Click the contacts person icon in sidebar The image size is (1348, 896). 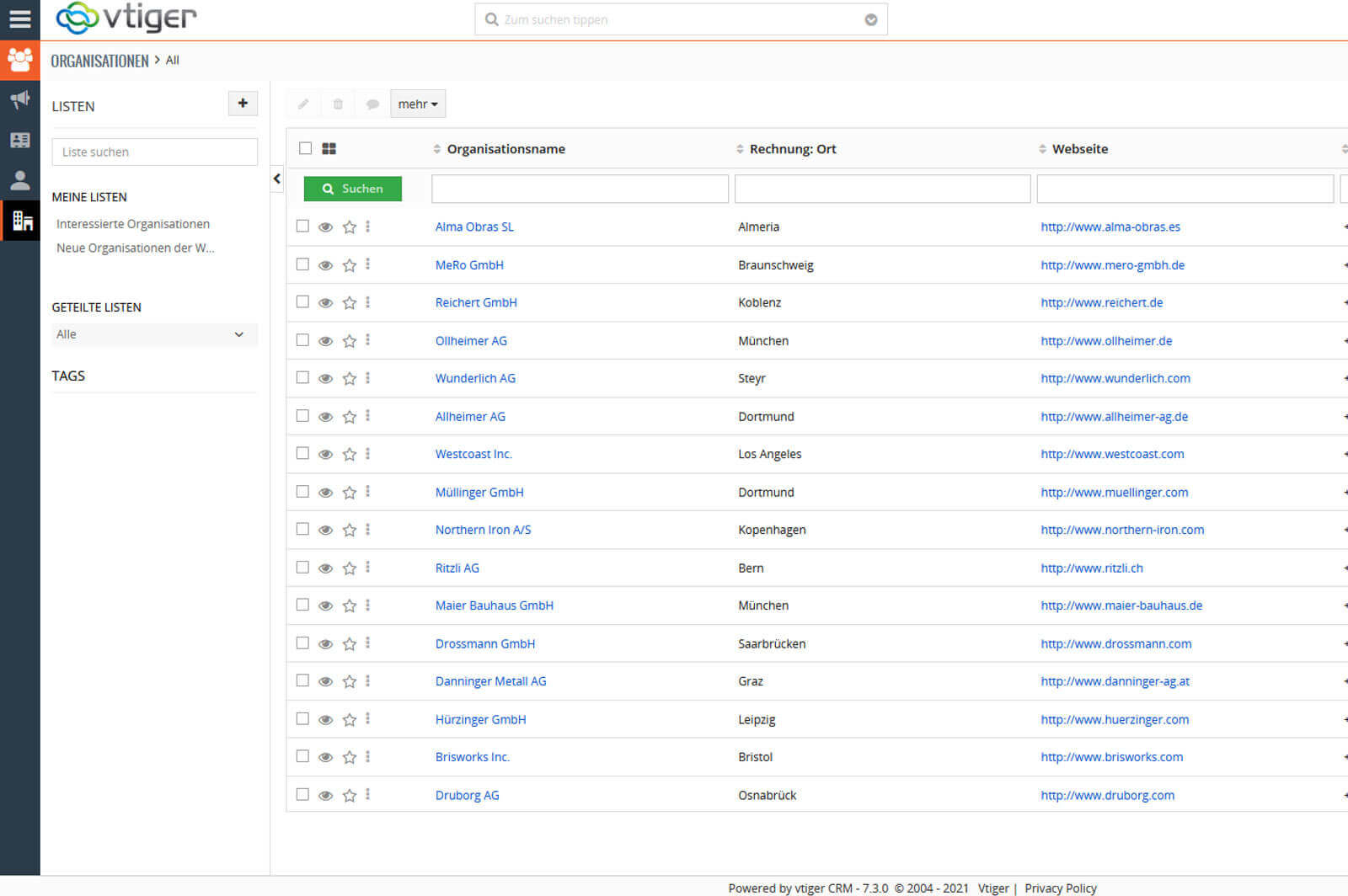pyautogui.click(x=19, y=179)
